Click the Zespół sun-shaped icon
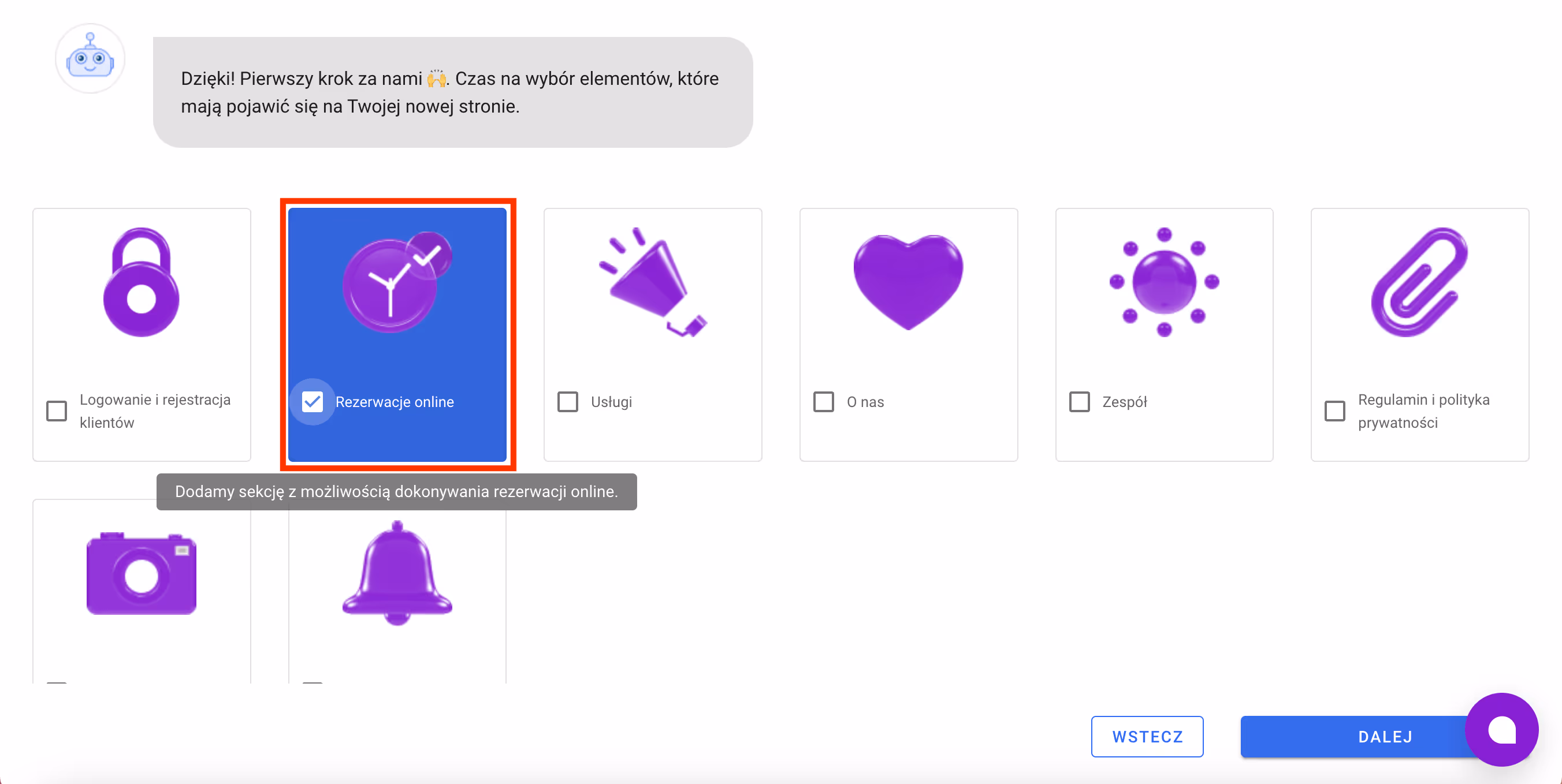Image resolution: width=1562 pixels, height=784 pixels. pyautogui.click(x=1163, y=282)
